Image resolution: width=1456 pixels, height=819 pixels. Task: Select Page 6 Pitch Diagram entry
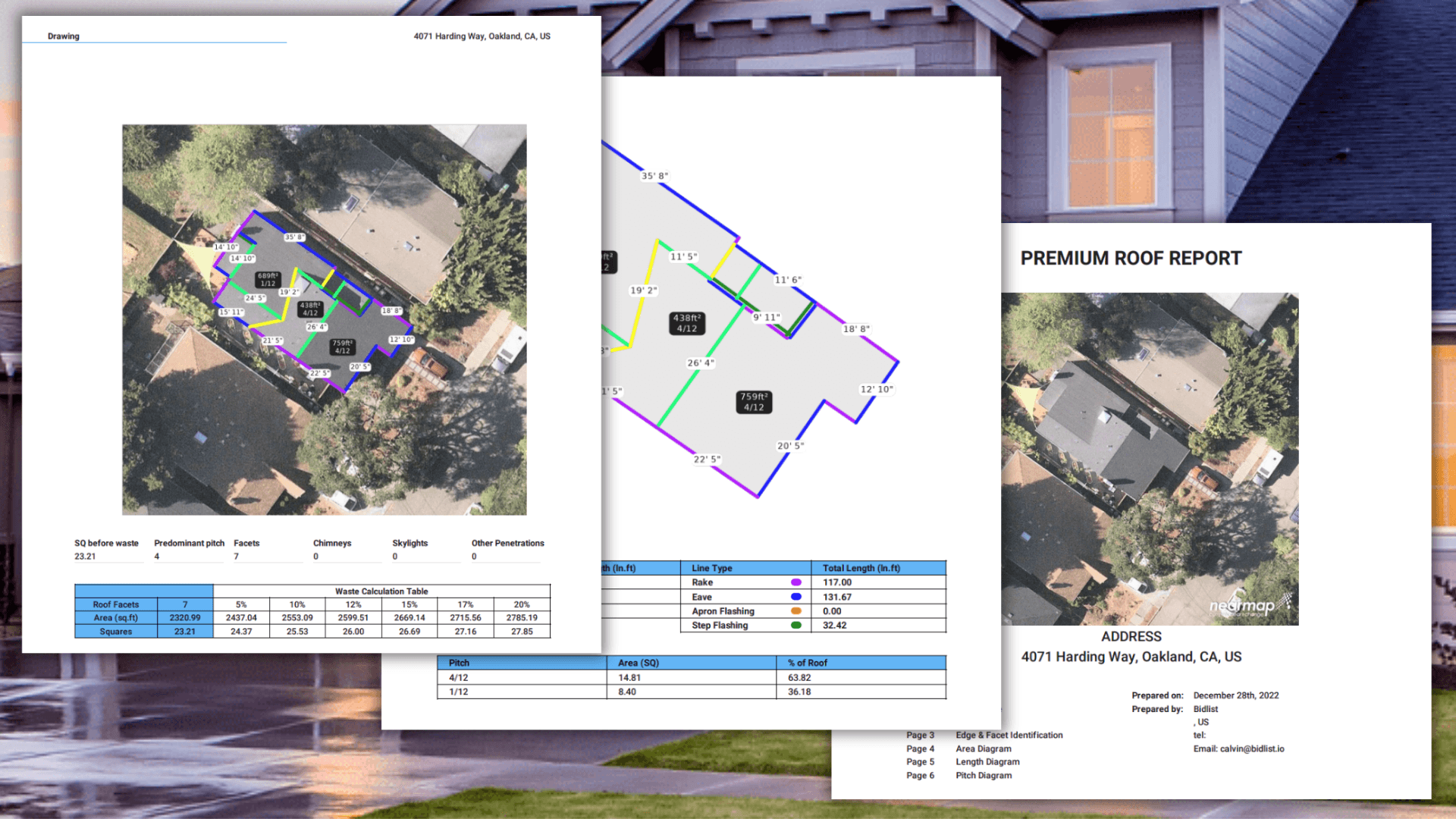[x=983, y=776]
